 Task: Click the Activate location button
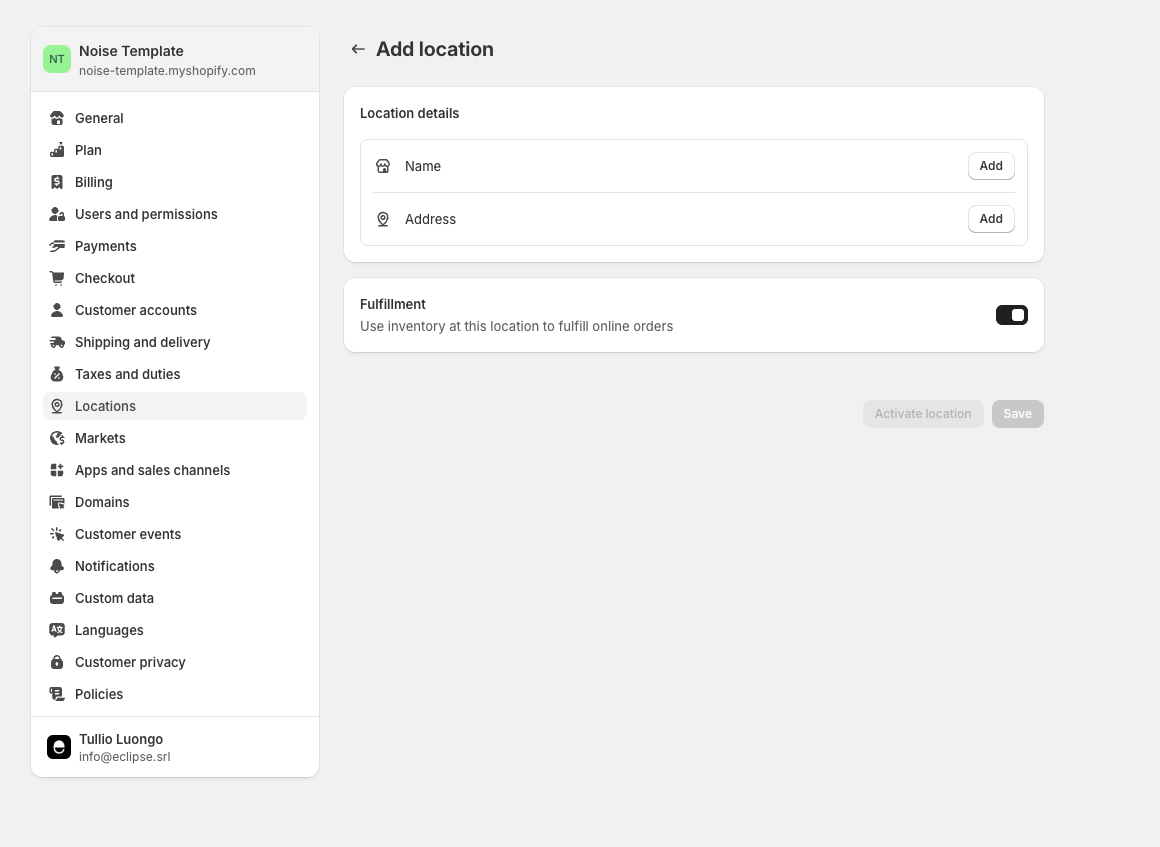[922, 413]
